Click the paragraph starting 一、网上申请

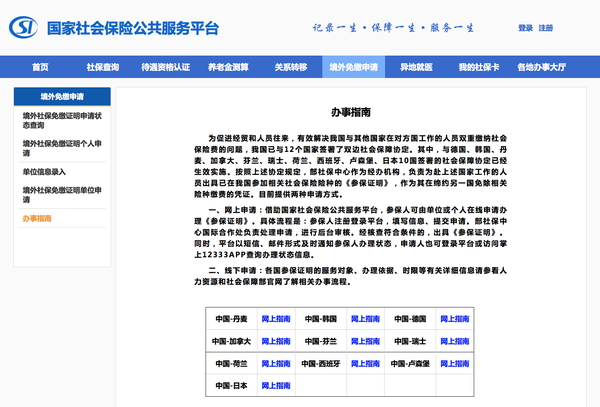click(351, 232)
